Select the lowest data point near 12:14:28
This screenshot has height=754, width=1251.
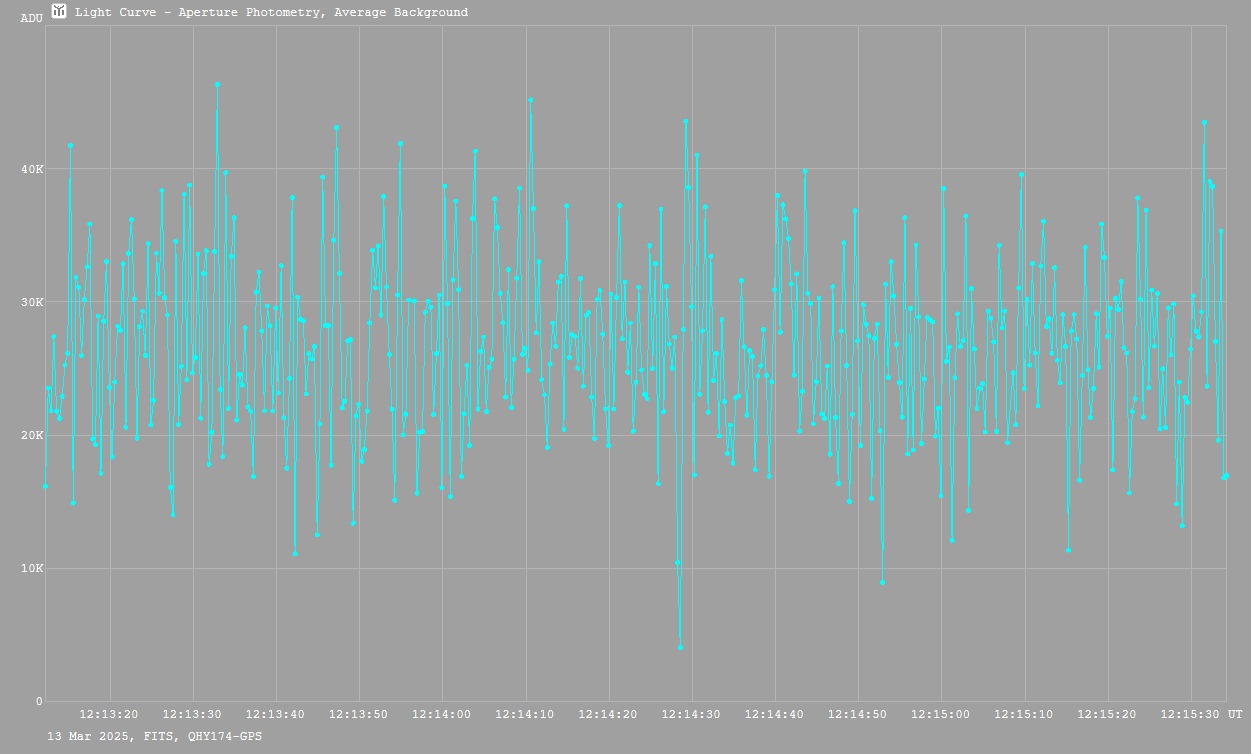click(x=680, y=647)
